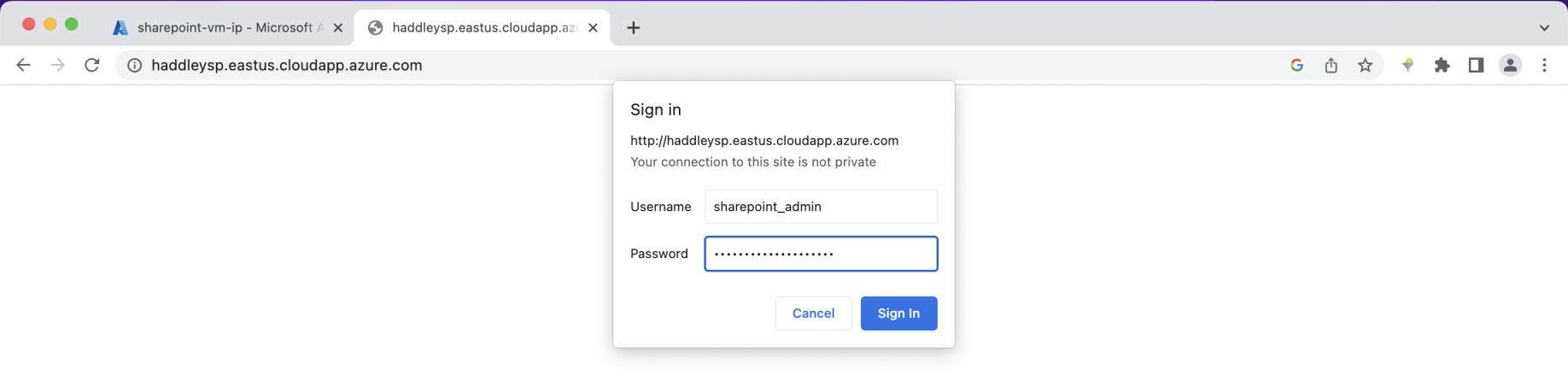Focus the Username input field
This screenshot has height=386, width=1568.
coord(820,207)
